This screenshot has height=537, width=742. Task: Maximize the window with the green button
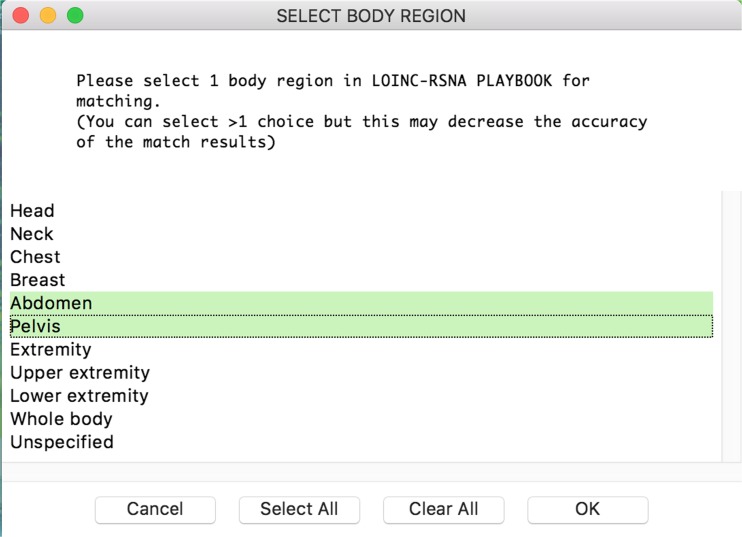point(75,15)
